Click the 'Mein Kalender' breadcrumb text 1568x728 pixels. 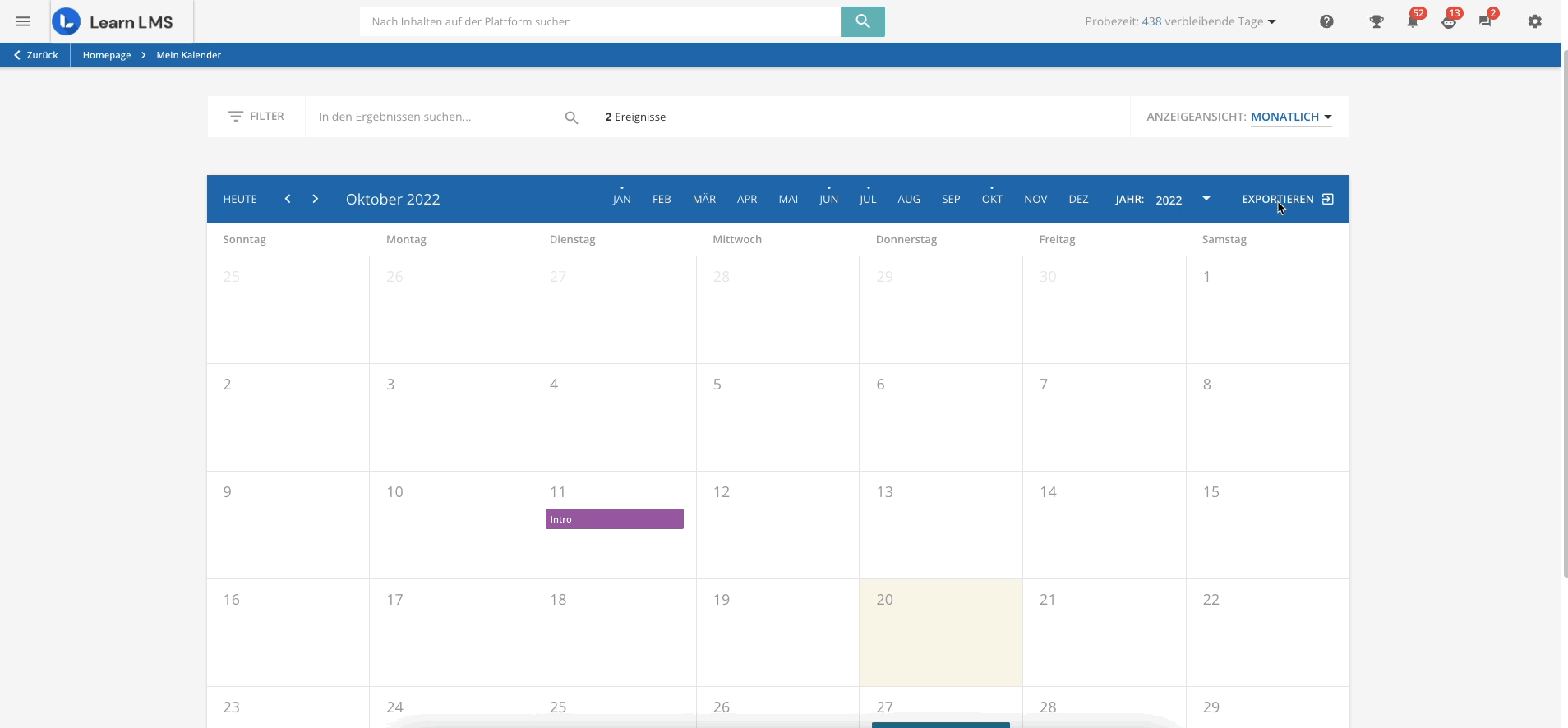click(x=189, y=55)
